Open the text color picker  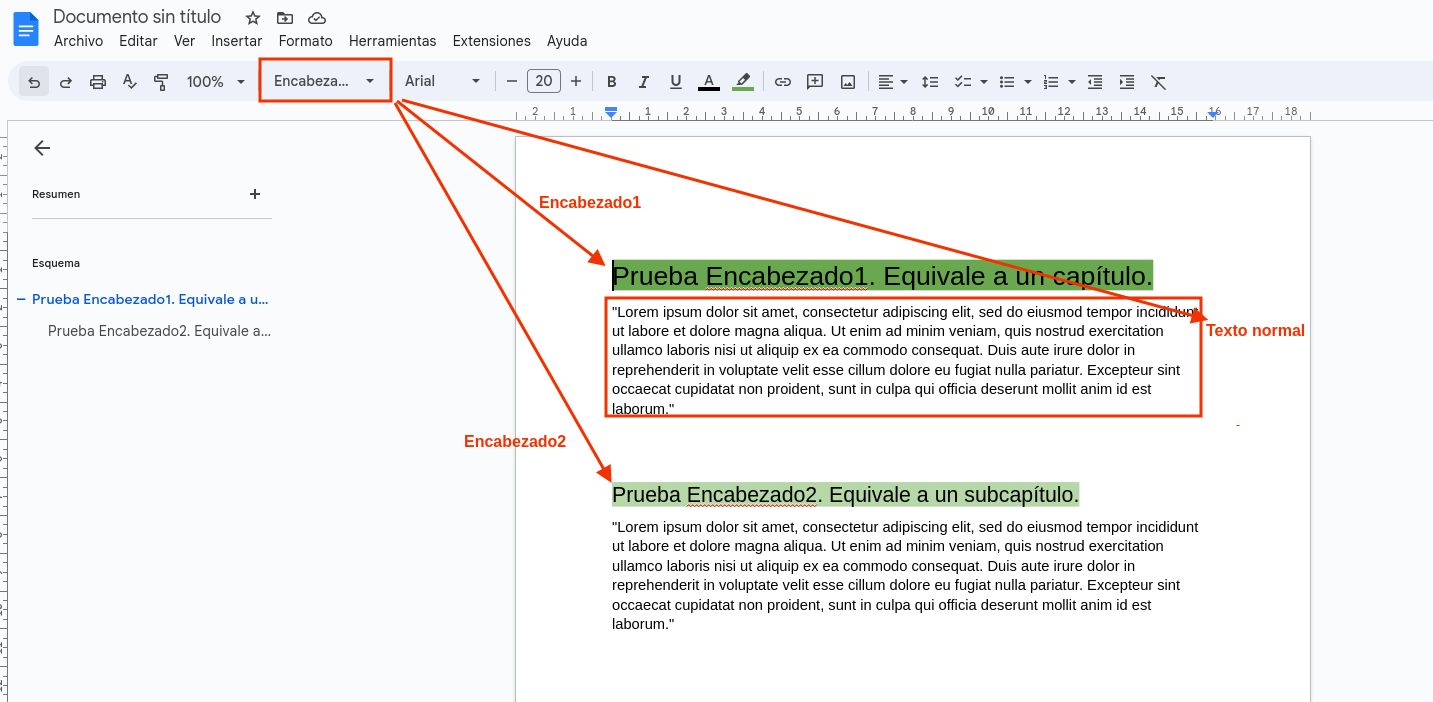point(709,82)
